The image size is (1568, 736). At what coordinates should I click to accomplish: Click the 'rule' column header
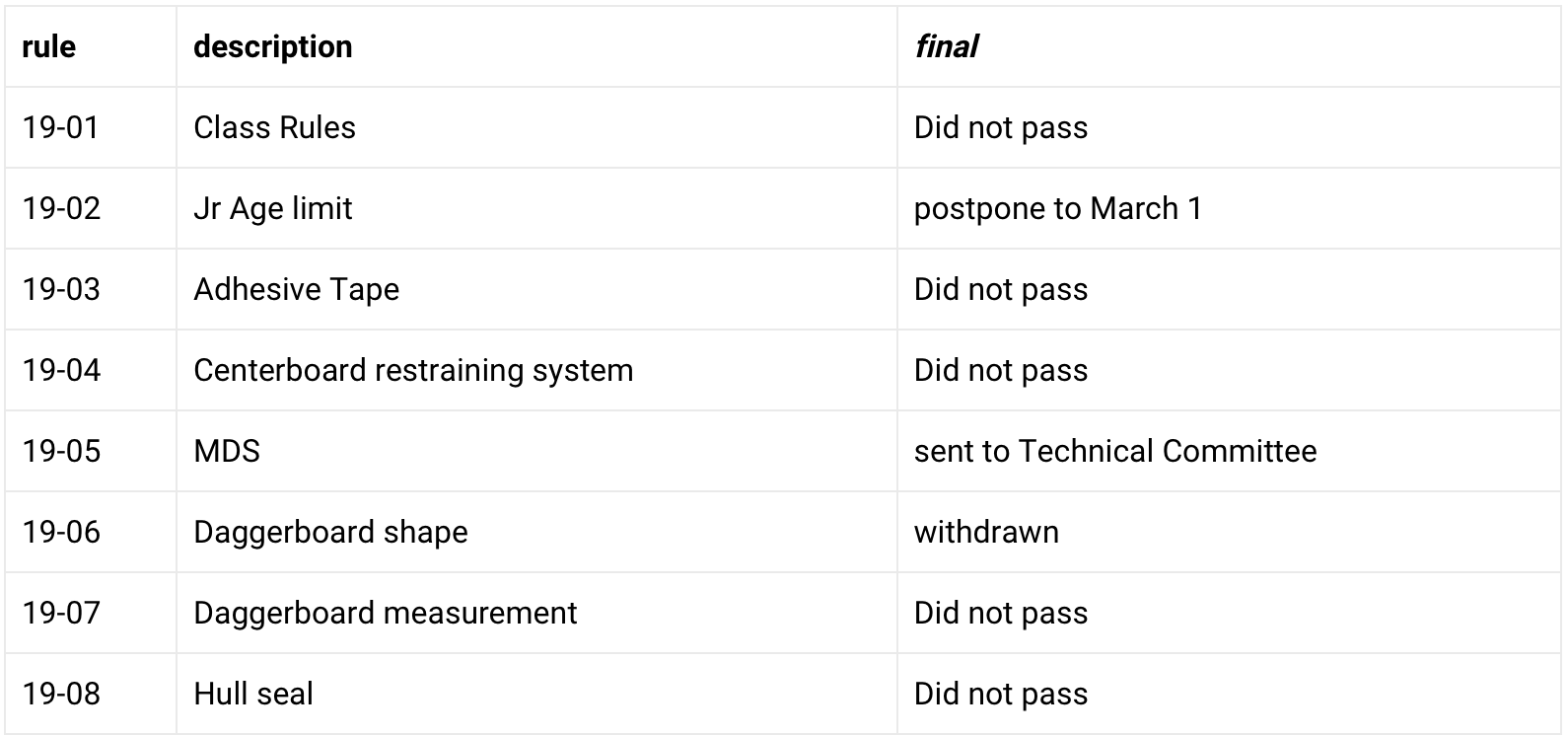91,46
